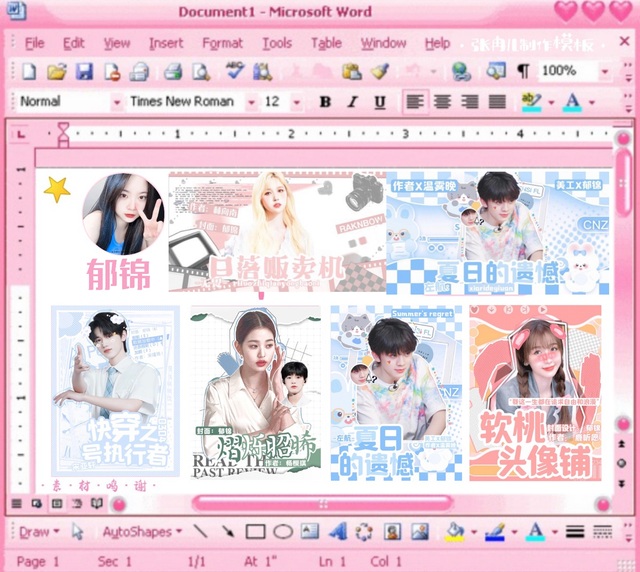Toggle Show/Hide paragraph marks
Image resolution: width=640 pixels, height=572 pixels.
[x=523, y=71]
